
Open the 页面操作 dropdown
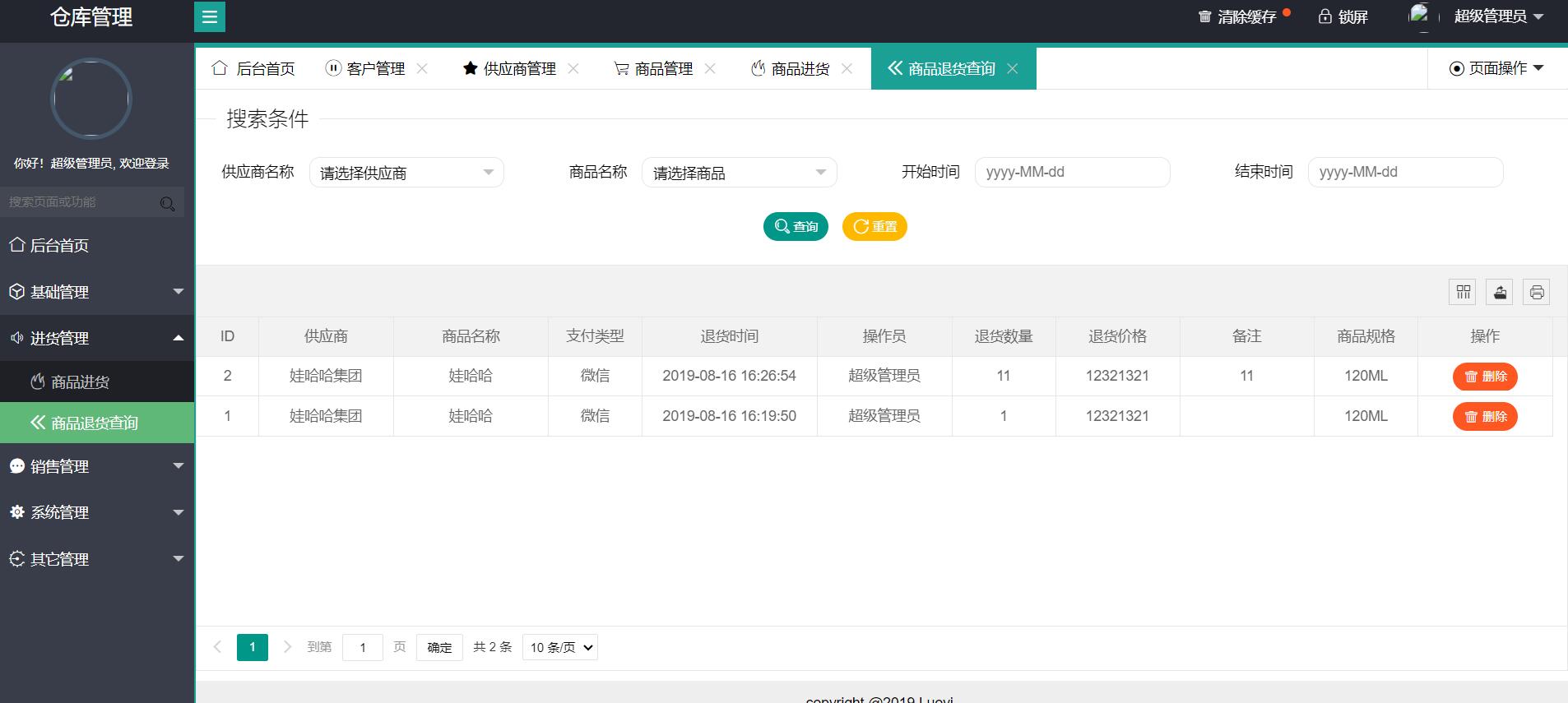(1496, 68)
